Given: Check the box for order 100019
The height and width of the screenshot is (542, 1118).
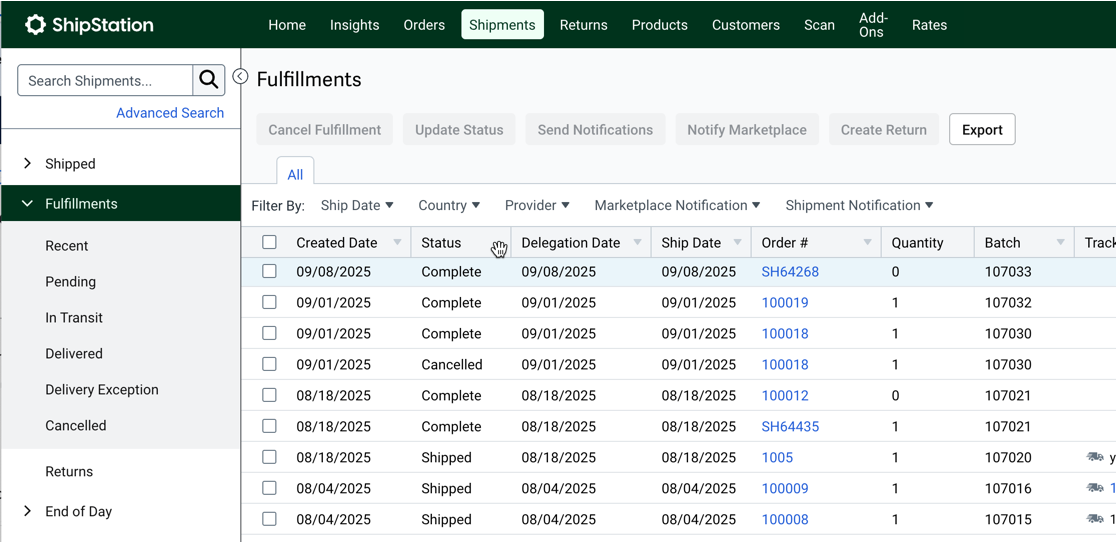Looking at the screenshot, I should coord(269,302).
